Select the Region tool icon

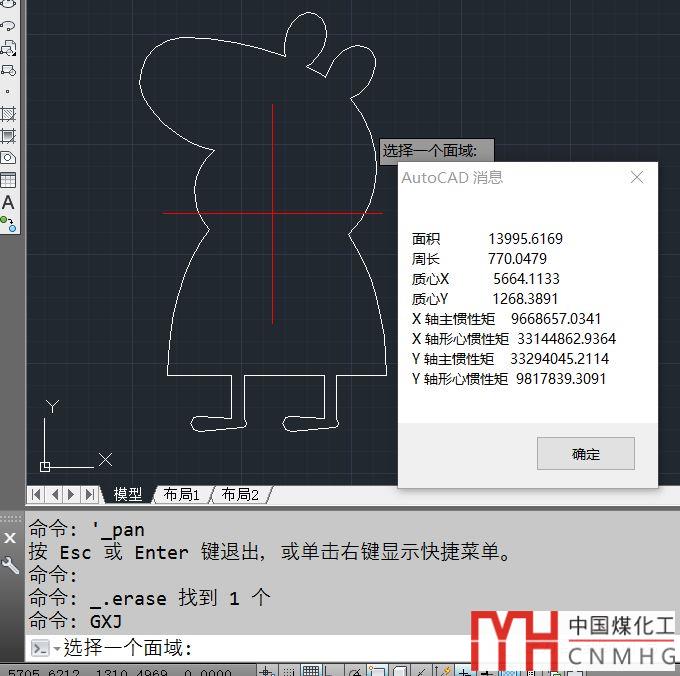click(x=8, y=158)
